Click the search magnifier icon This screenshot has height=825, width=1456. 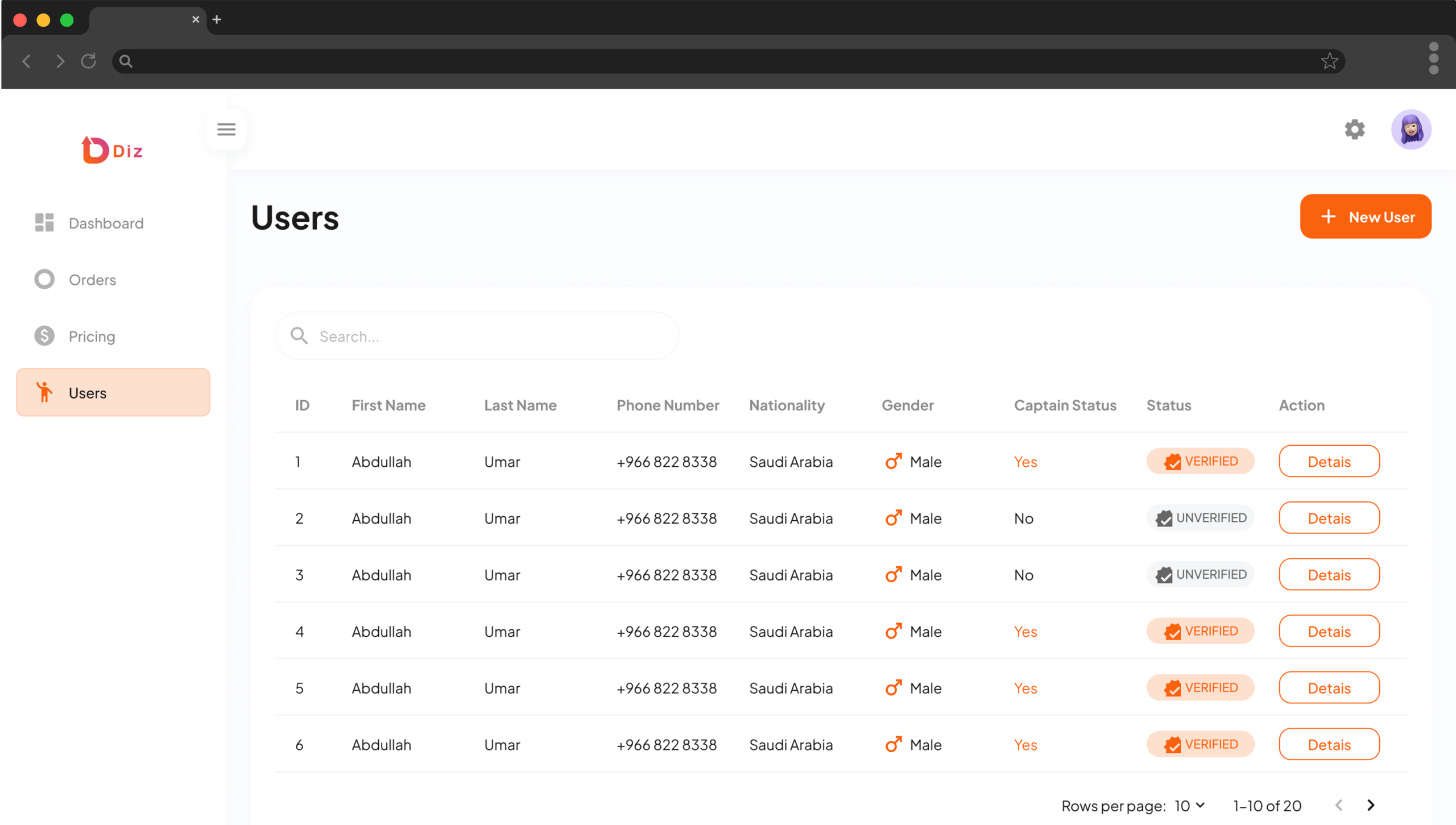[x=299, y=335]
